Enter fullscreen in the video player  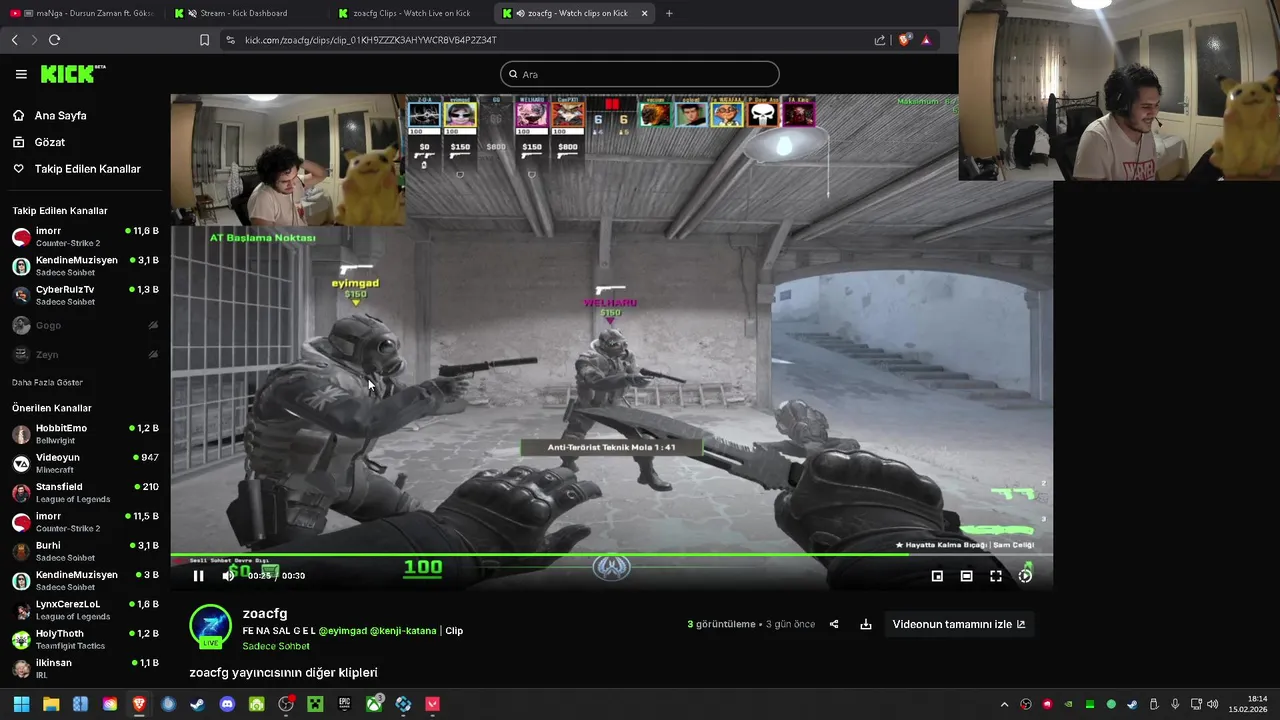tap(996, 576)
